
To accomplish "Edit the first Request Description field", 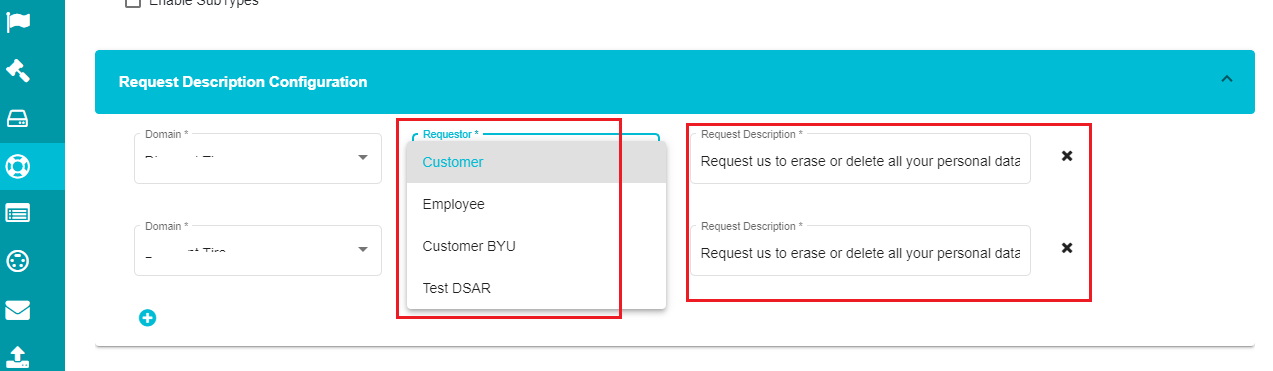I will [860, 159].
